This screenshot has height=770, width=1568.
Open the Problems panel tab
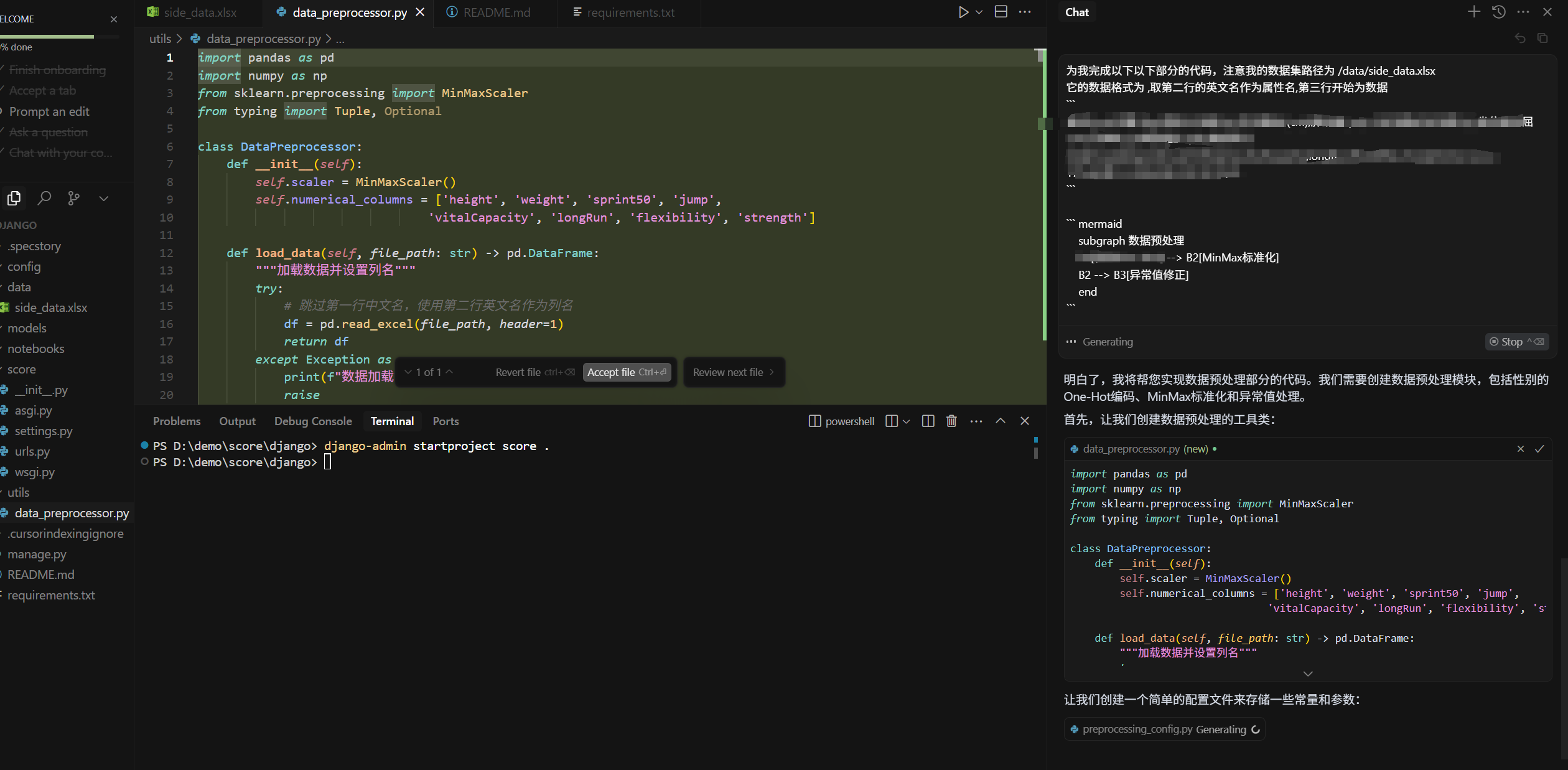(x=177, y=421)
